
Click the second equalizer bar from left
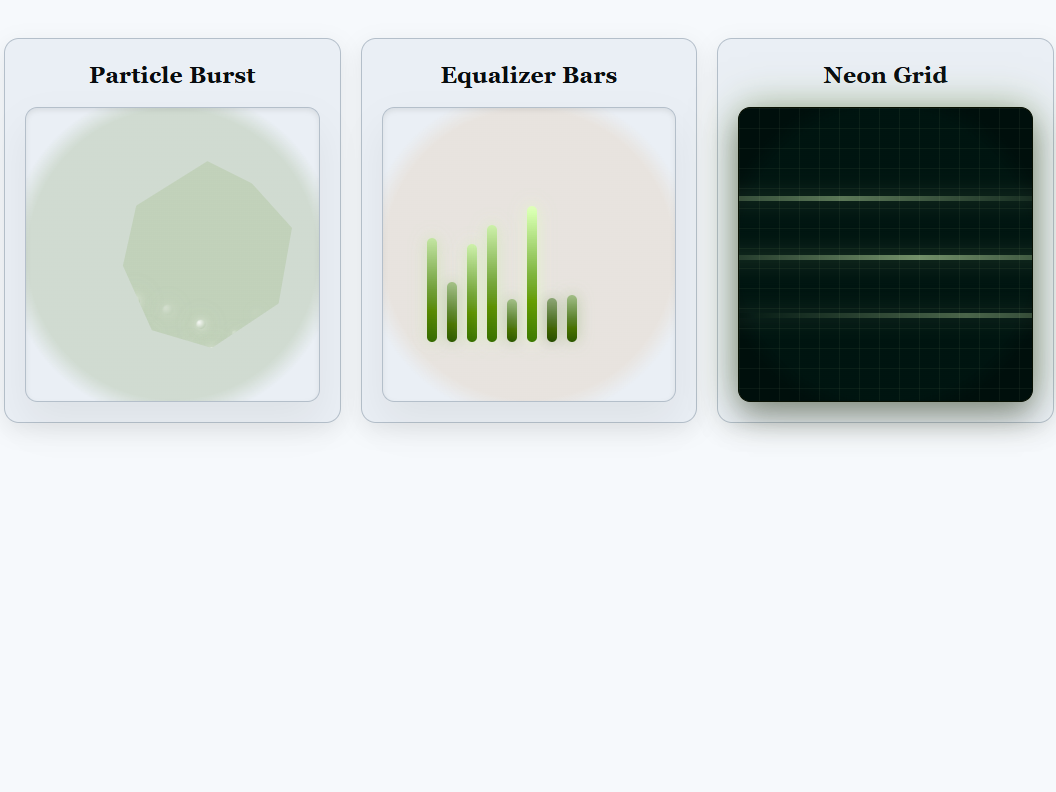[x=452, y=312]
